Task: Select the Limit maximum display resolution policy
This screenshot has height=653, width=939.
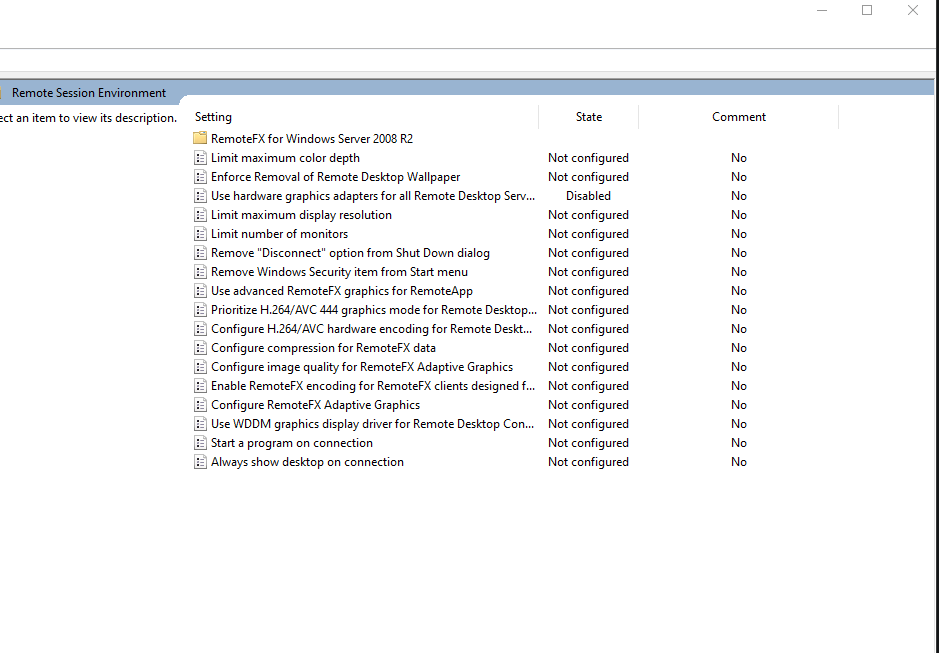Action: [x=301, y=215]
